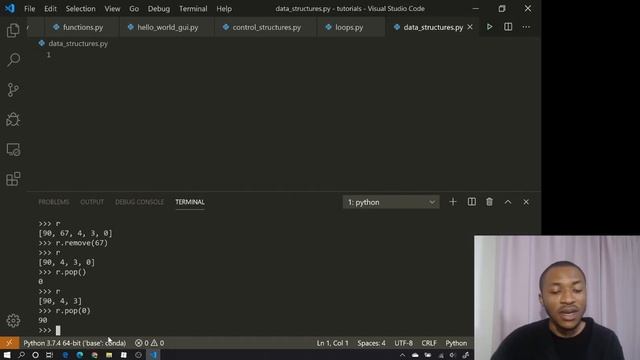Screen dimensions: 640x360
Task: Change language mode via Python status item
Action: [456, 343]
